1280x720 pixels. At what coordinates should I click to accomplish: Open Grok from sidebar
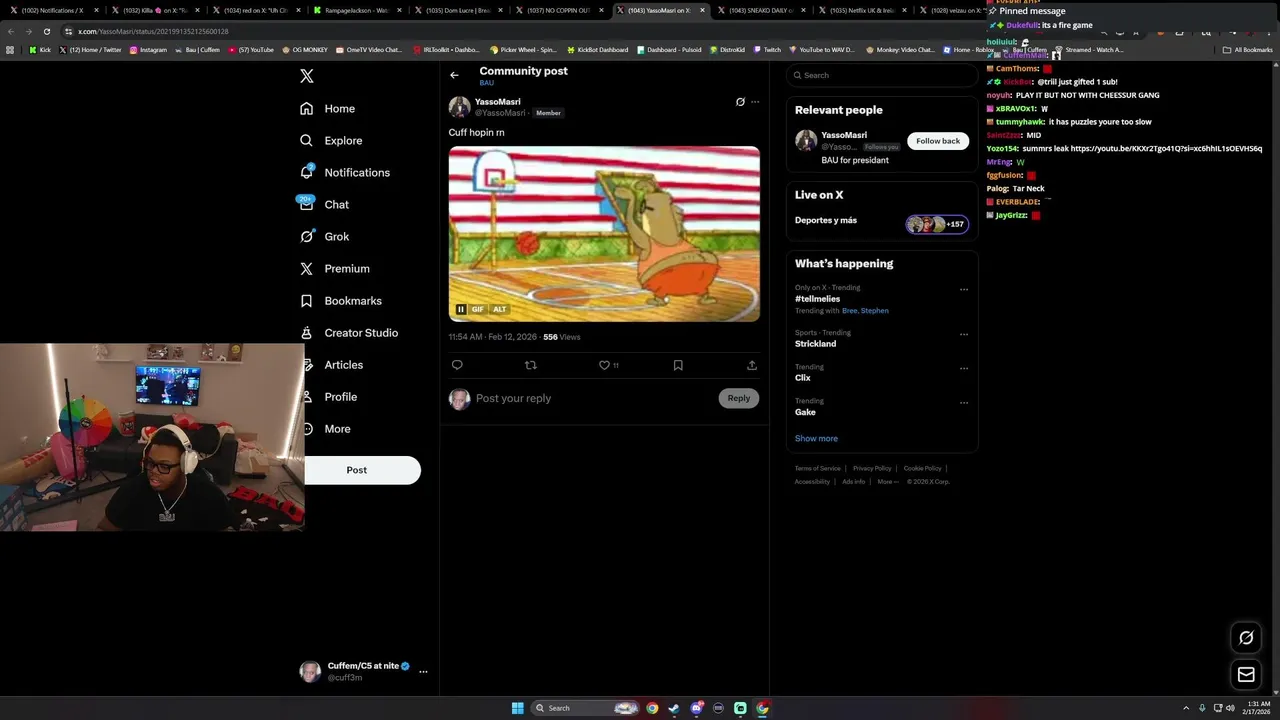click(324, 236)
